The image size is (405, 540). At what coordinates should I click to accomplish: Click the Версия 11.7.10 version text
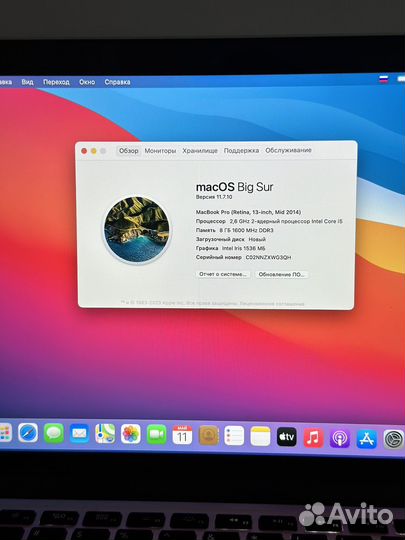point(214,197)
